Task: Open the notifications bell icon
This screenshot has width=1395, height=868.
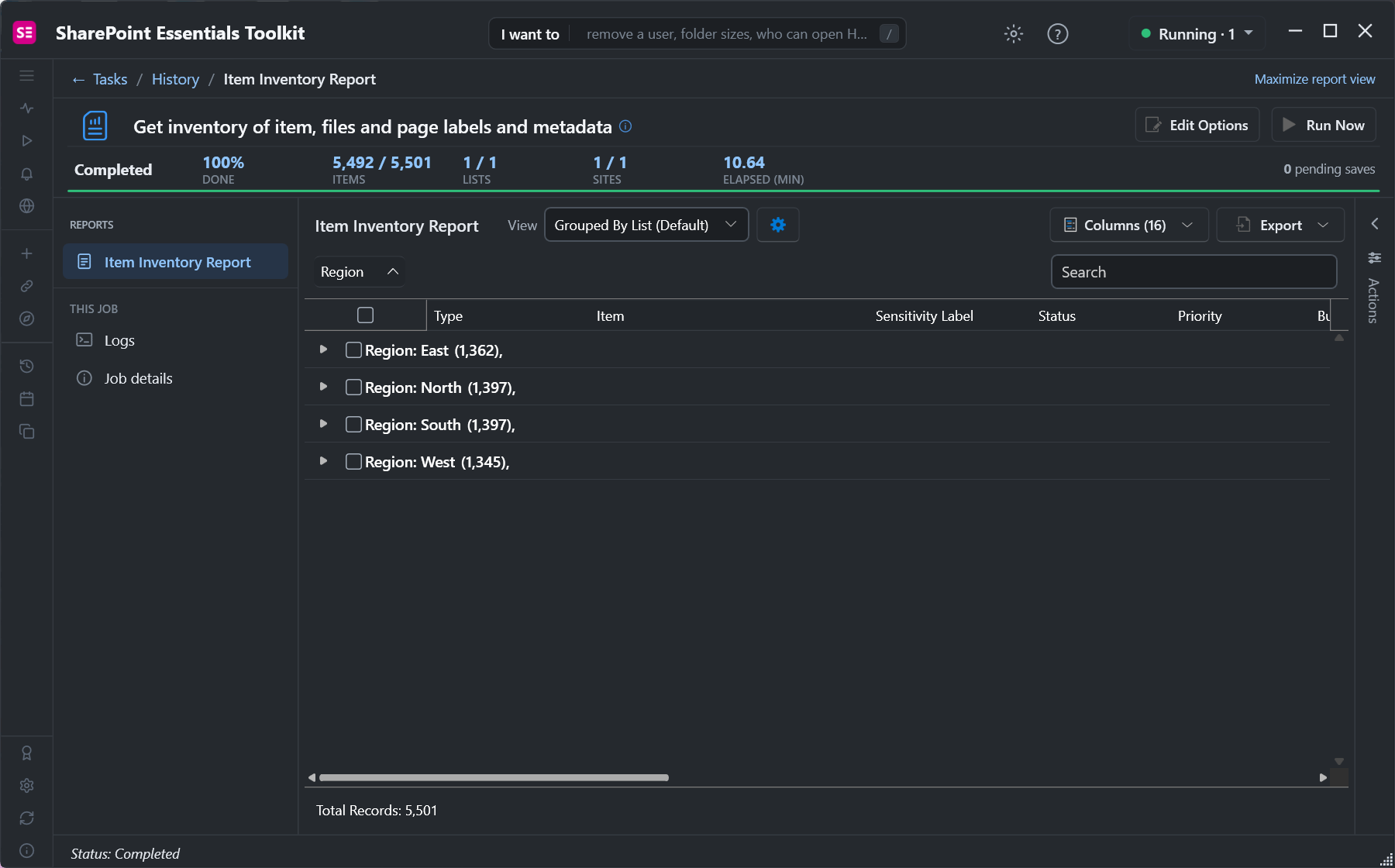Action: click(x=26, y=174)
